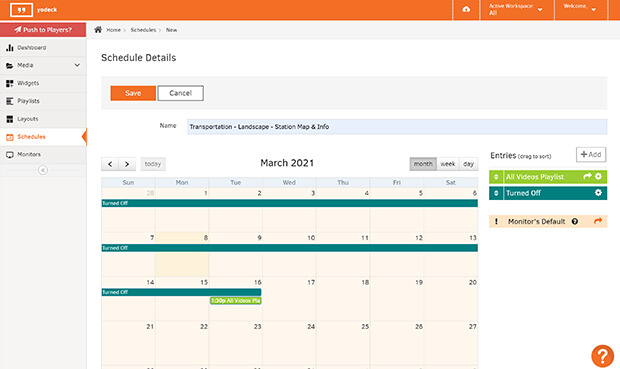Click Push to Players button

(43, 30)
